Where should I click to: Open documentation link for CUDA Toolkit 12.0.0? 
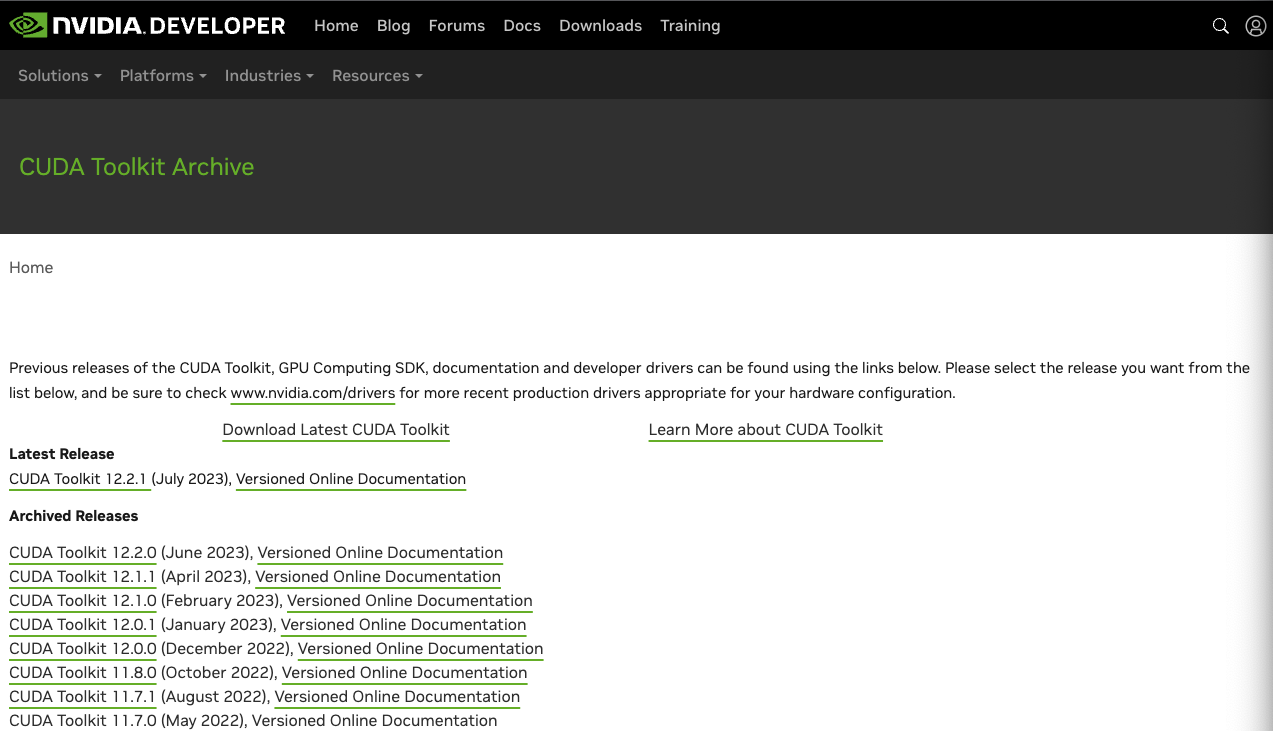421,649
